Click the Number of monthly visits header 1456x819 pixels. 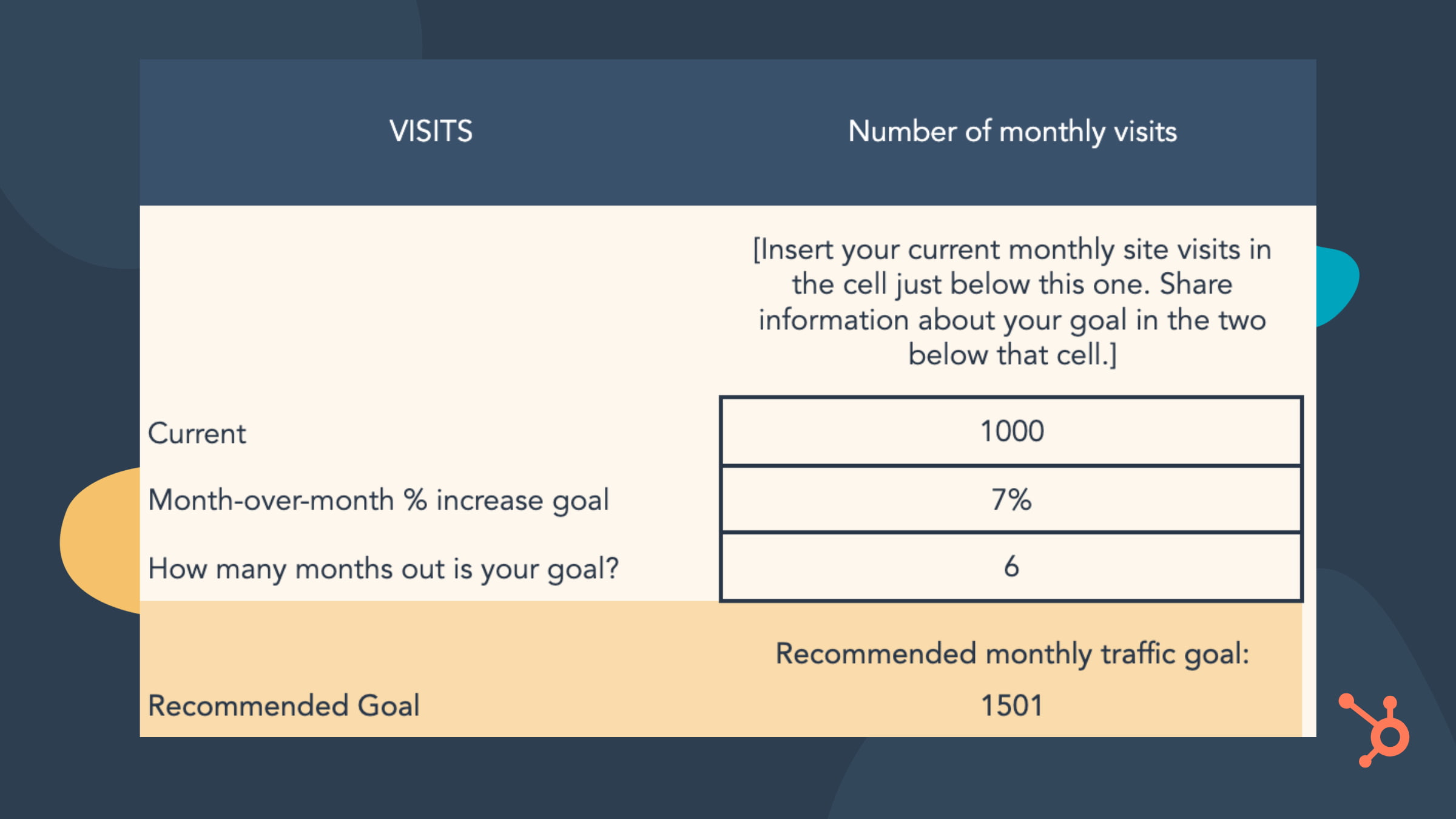pos(1012,131)
